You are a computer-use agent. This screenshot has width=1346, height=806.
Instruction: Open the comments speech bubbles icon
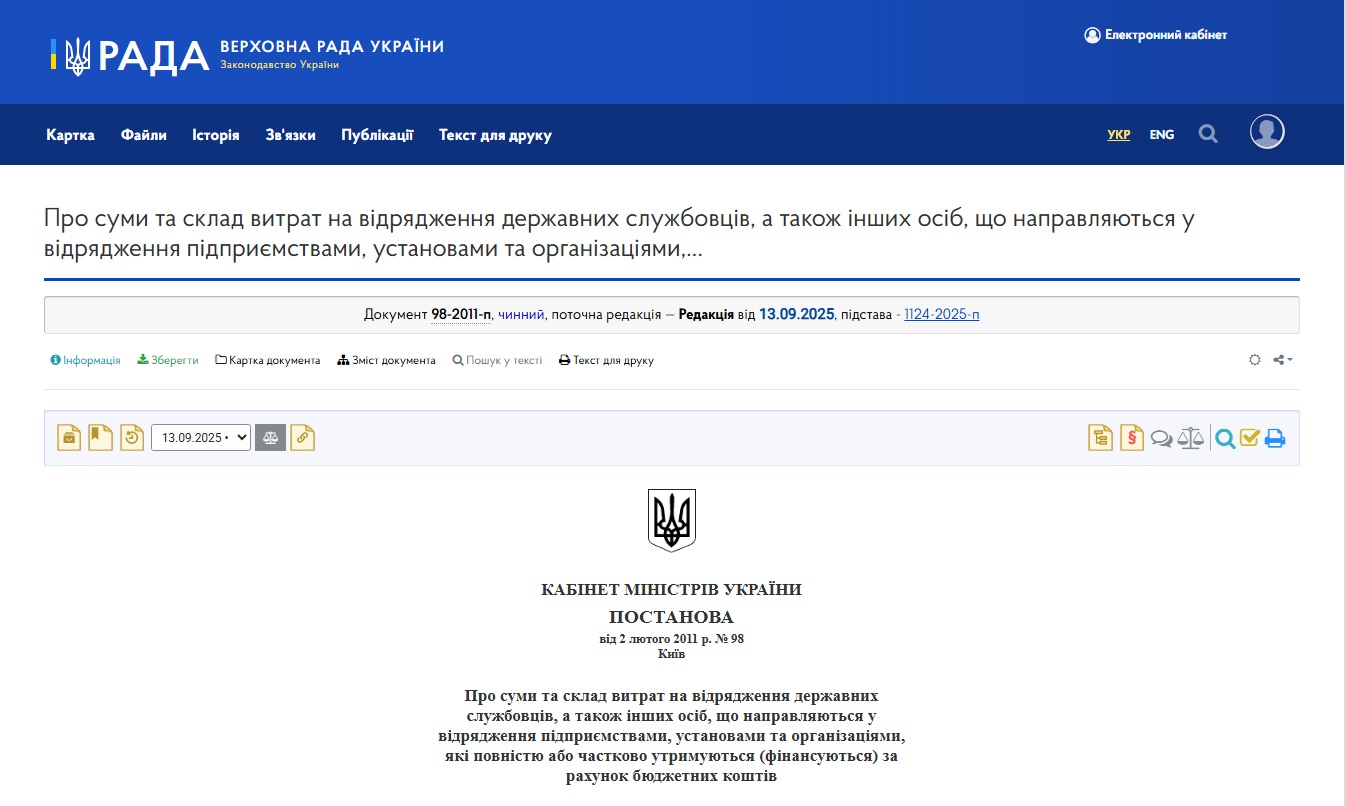click(x=1161, y=438)
